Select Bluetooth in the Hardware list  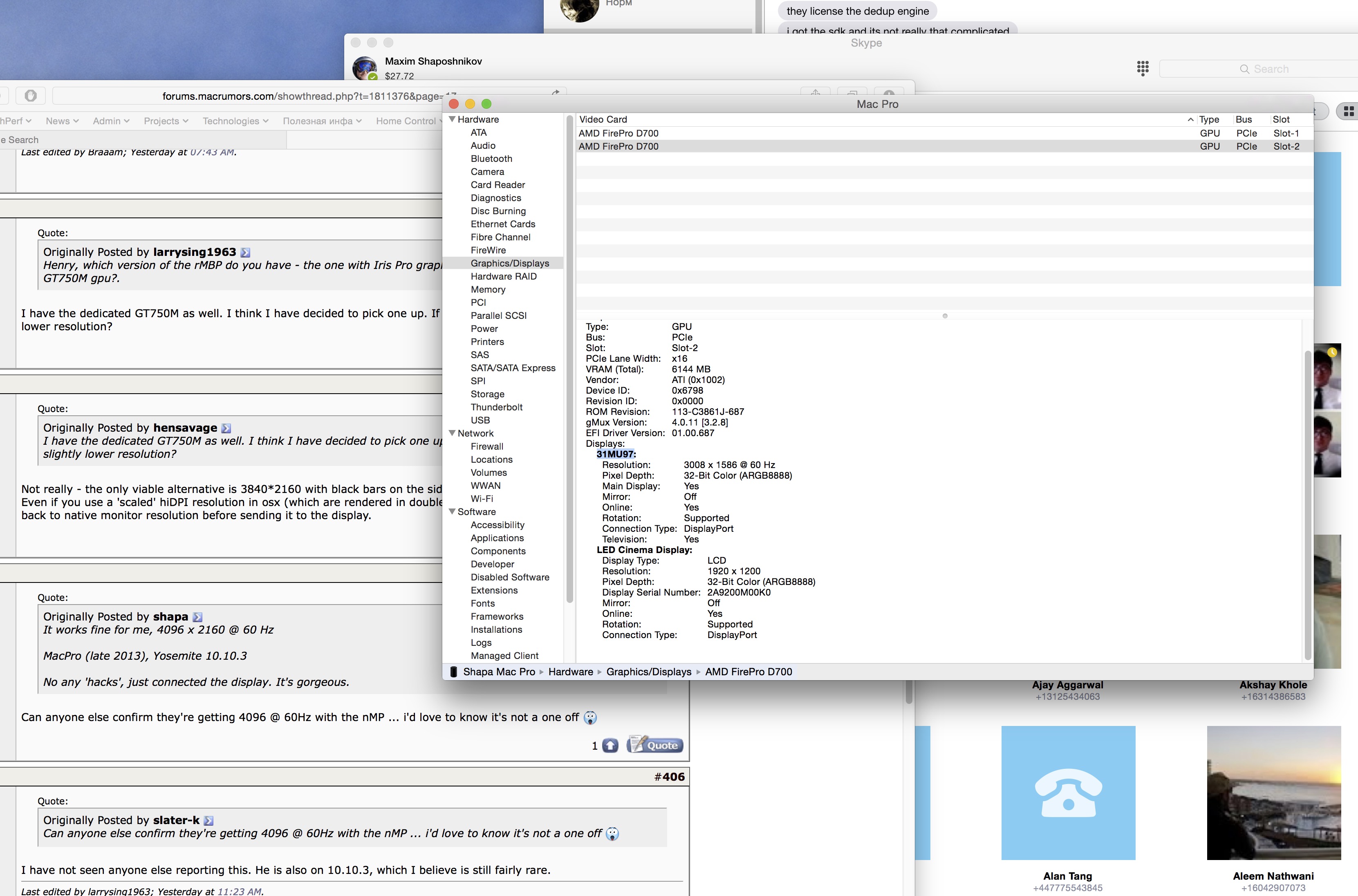pos(491,159)
